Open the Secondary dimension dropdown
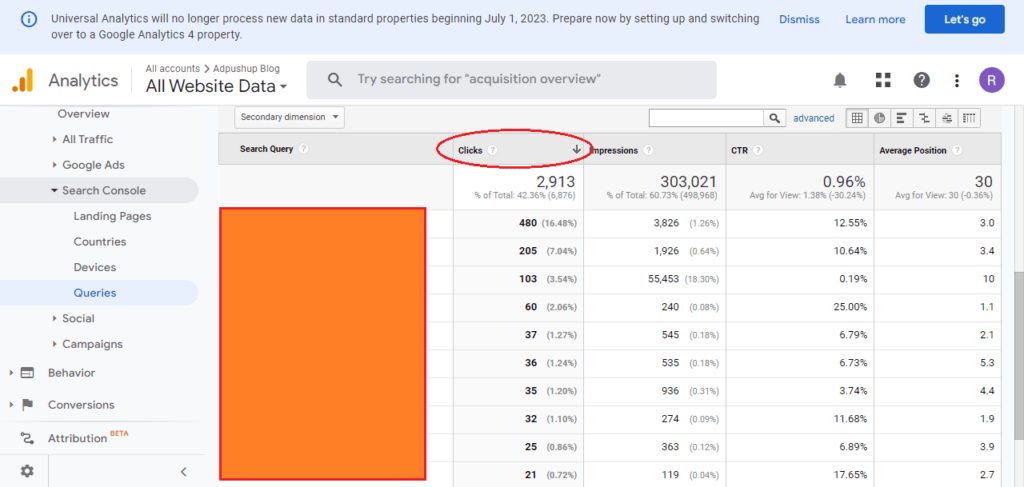The width and height of the screenshot is (1024, 487). pos(289,117)
